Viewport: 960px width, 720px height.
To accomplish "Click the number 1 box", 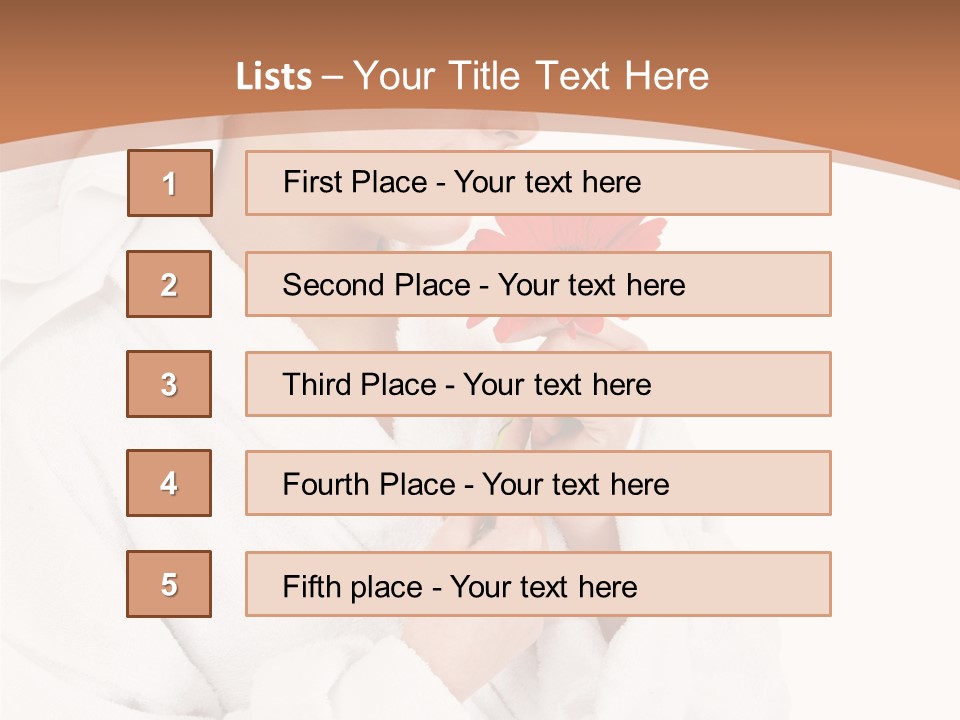I will [169, 183].
